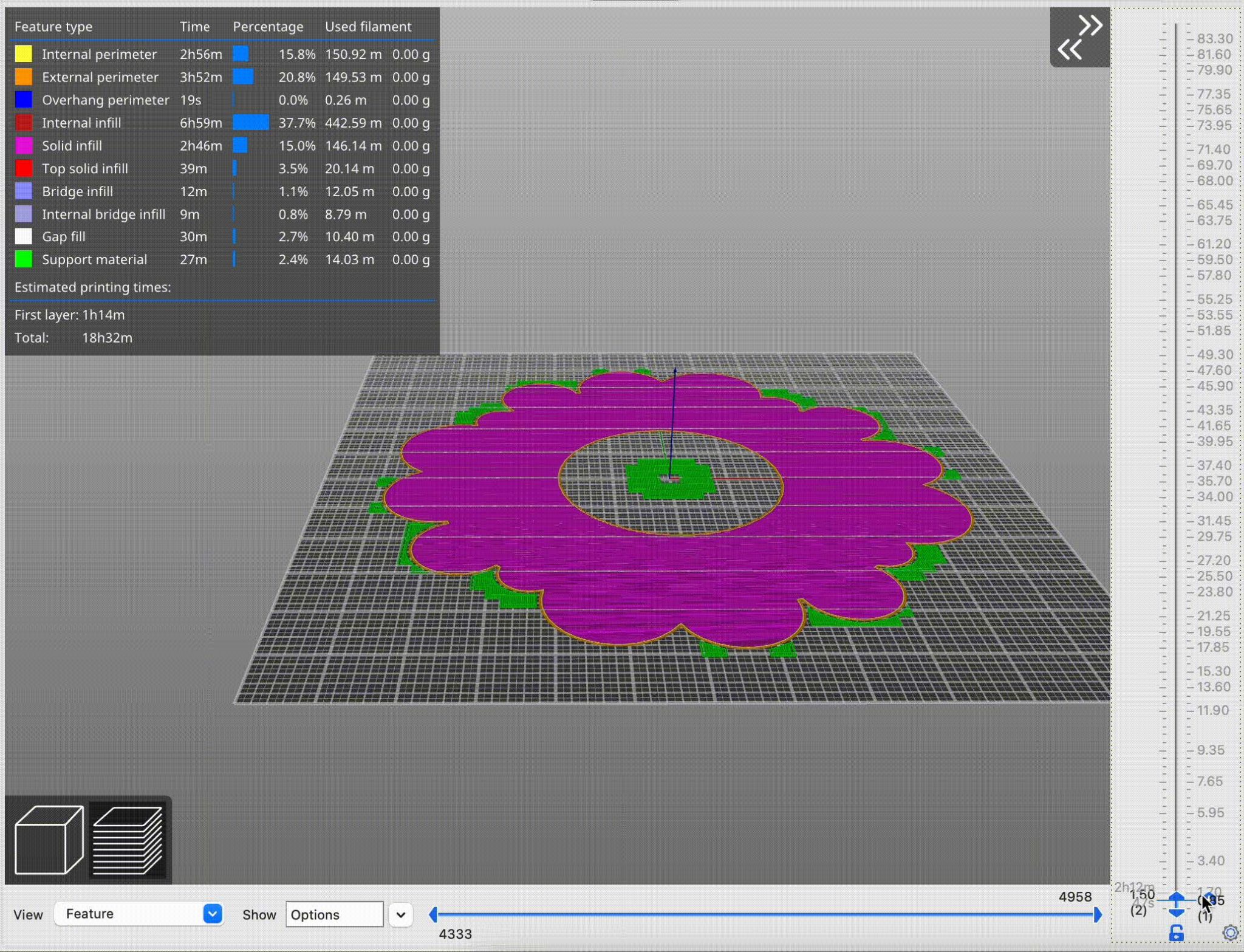Toggle Support material visibility in the legend
Screen dimensions: 1244x952
(94, 259)
